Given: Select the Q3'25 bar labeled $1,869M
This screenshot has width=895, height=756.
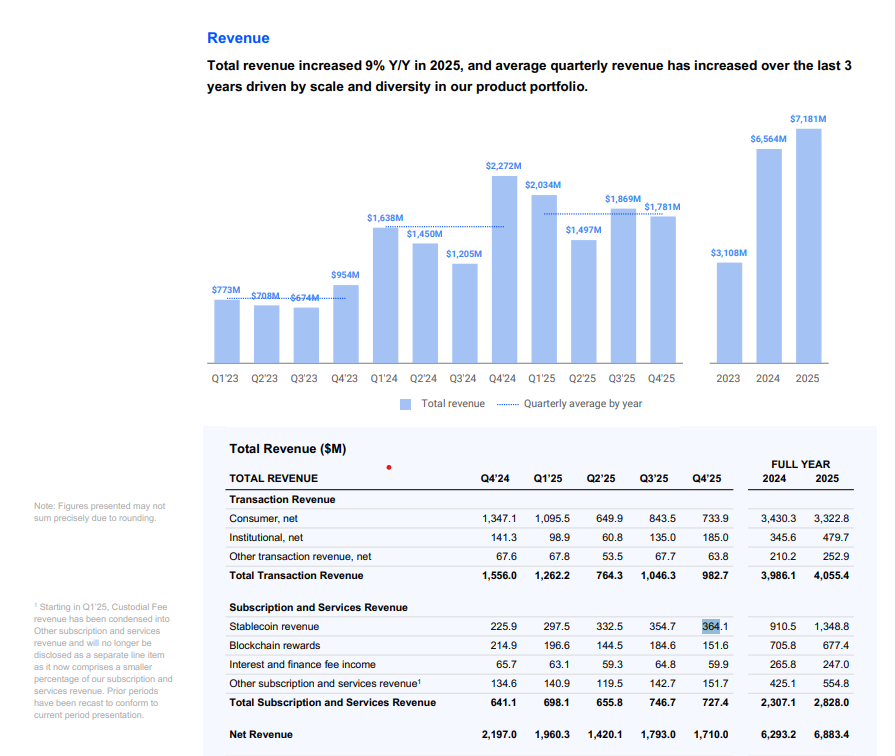Looking at the screenshot, I should coord(623,285).
